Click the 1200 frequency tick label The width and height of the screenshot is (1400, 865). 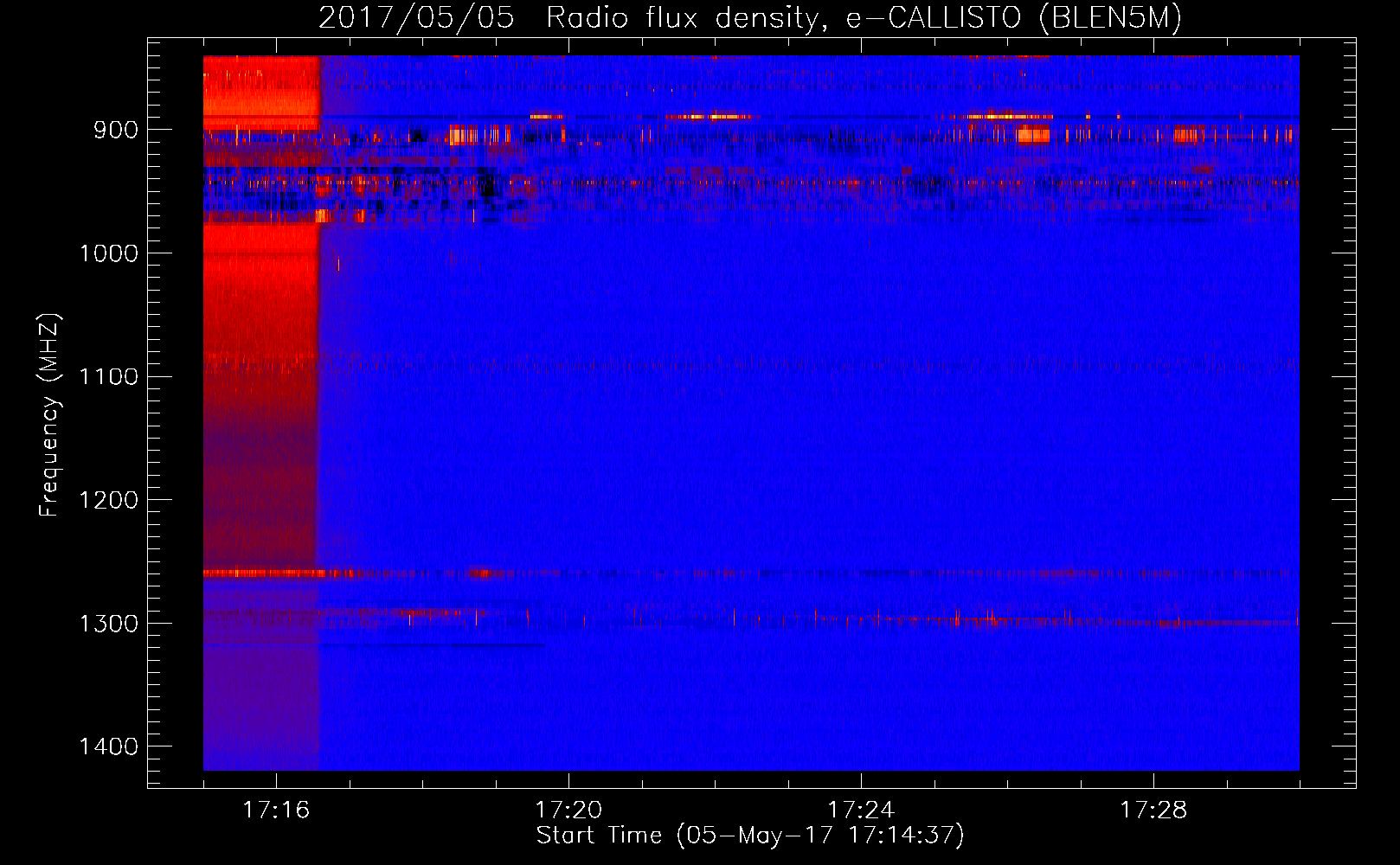(108, 501)
